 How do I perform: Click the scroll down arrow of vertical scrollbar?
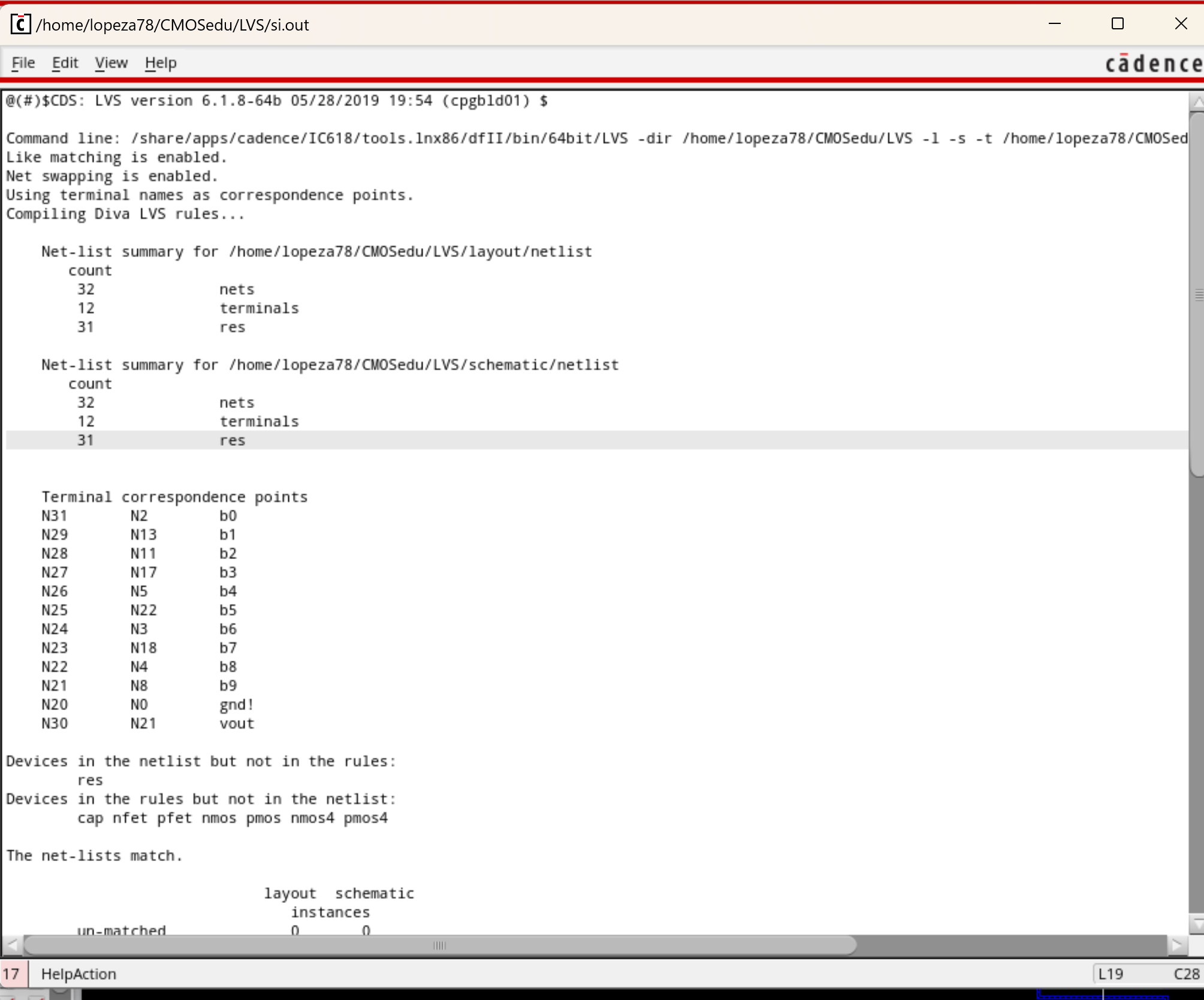(1197, 925)
